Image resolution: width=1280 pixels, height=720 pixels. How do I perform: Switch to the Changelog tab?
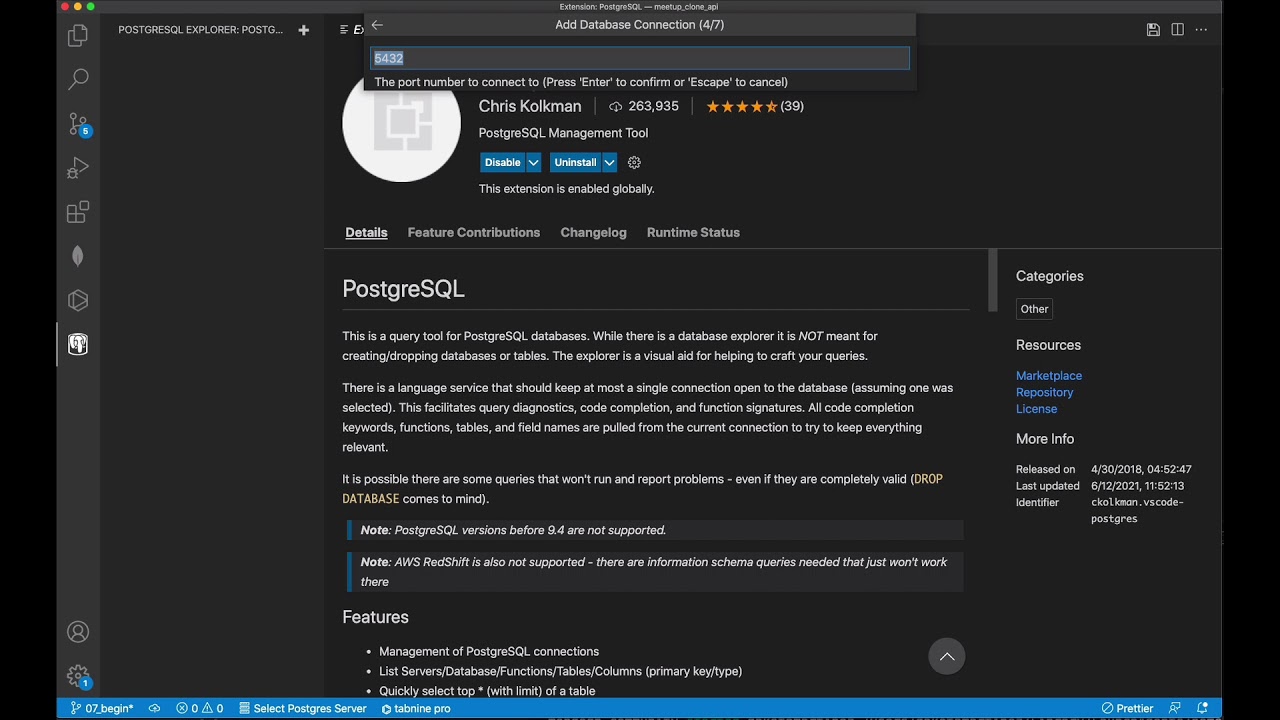pyautogui.click(x=593, y=232)
